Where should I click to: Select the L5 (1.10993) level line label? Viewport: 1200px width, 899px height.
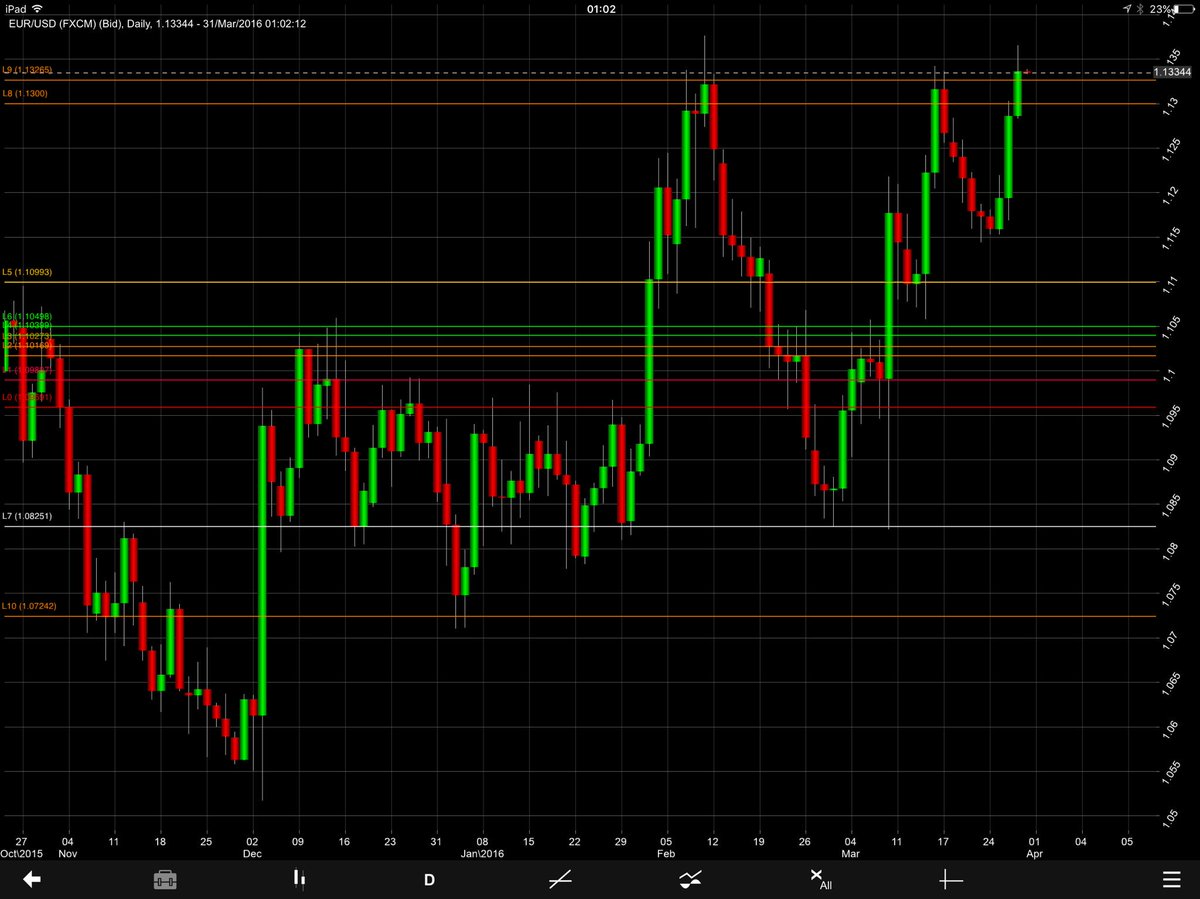click(27, 272)
